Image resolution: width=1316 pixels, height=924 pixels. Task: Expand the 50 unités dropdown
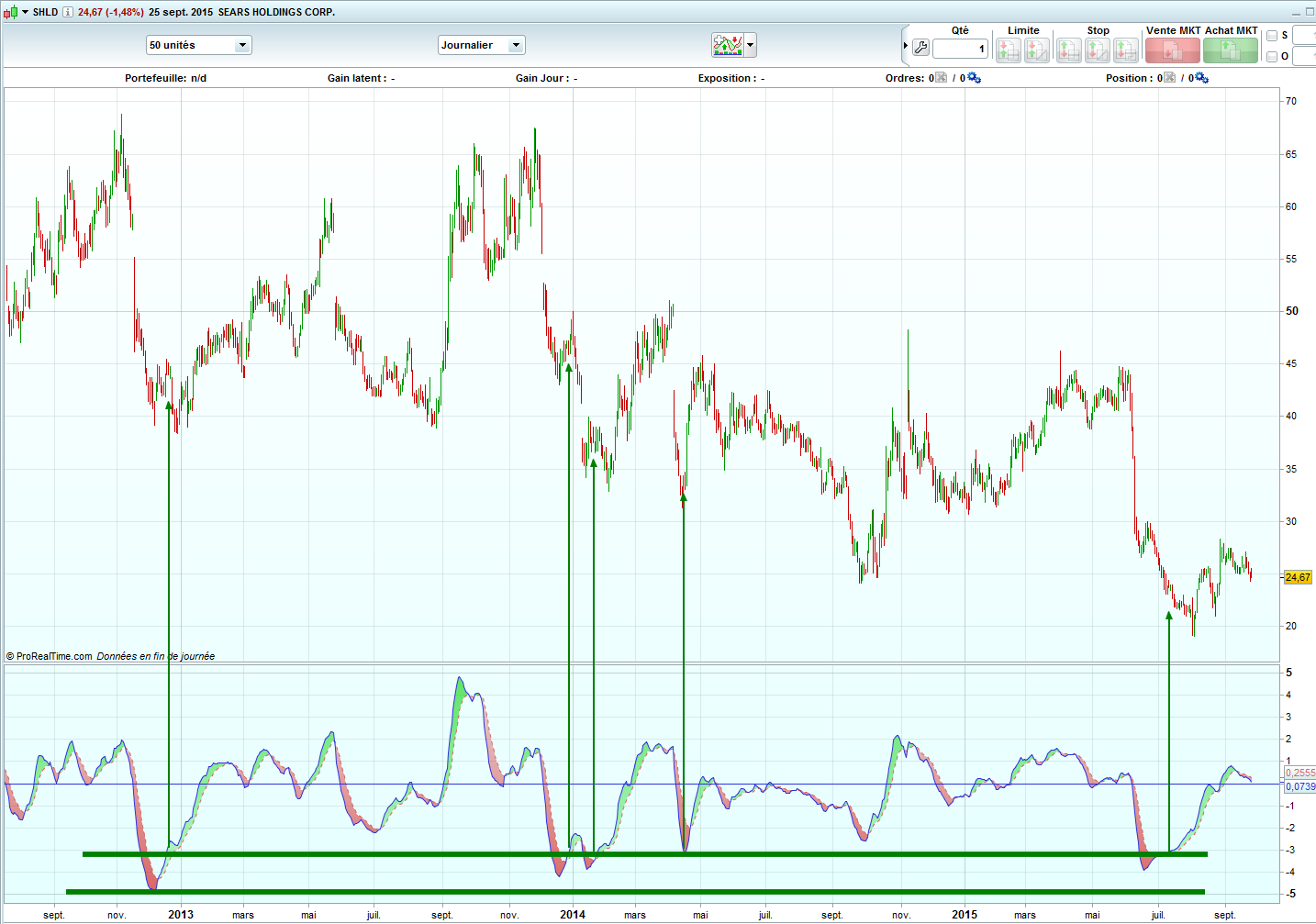coord(242,45)
